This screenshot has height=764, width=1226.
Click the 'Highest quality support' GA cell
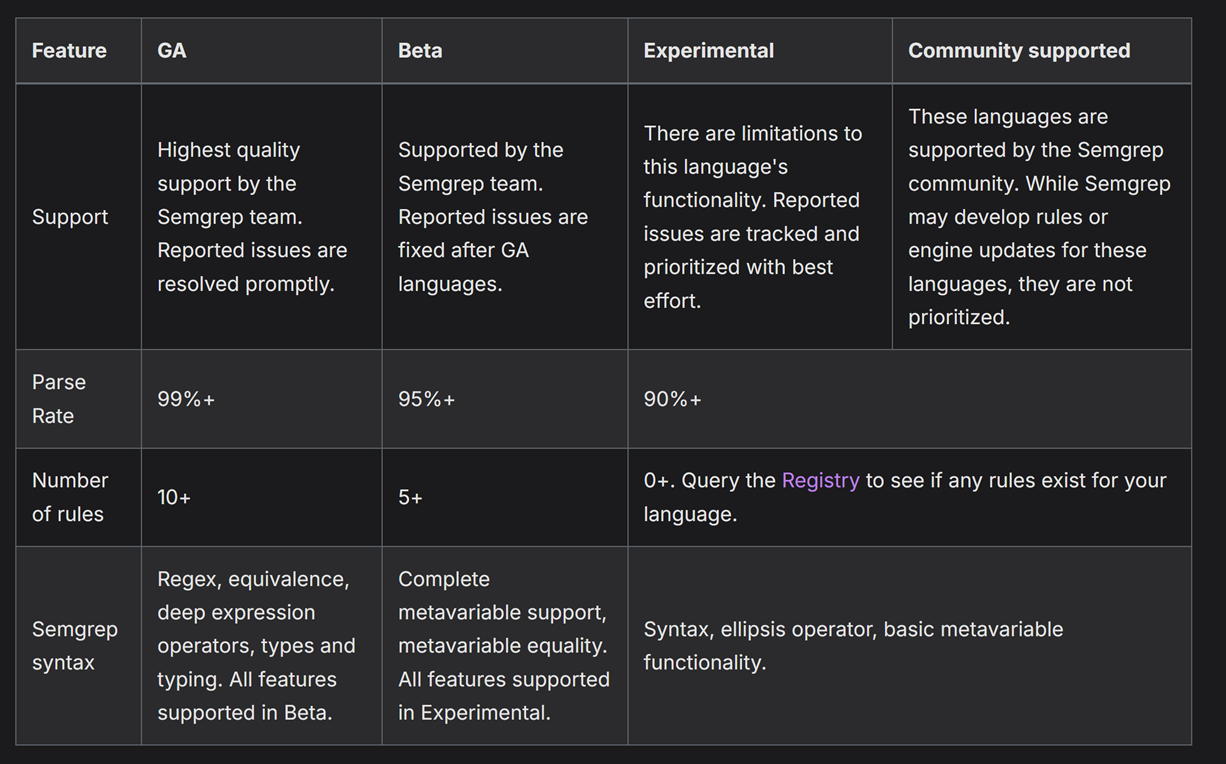pyautogui.click(x=252, y=217)
